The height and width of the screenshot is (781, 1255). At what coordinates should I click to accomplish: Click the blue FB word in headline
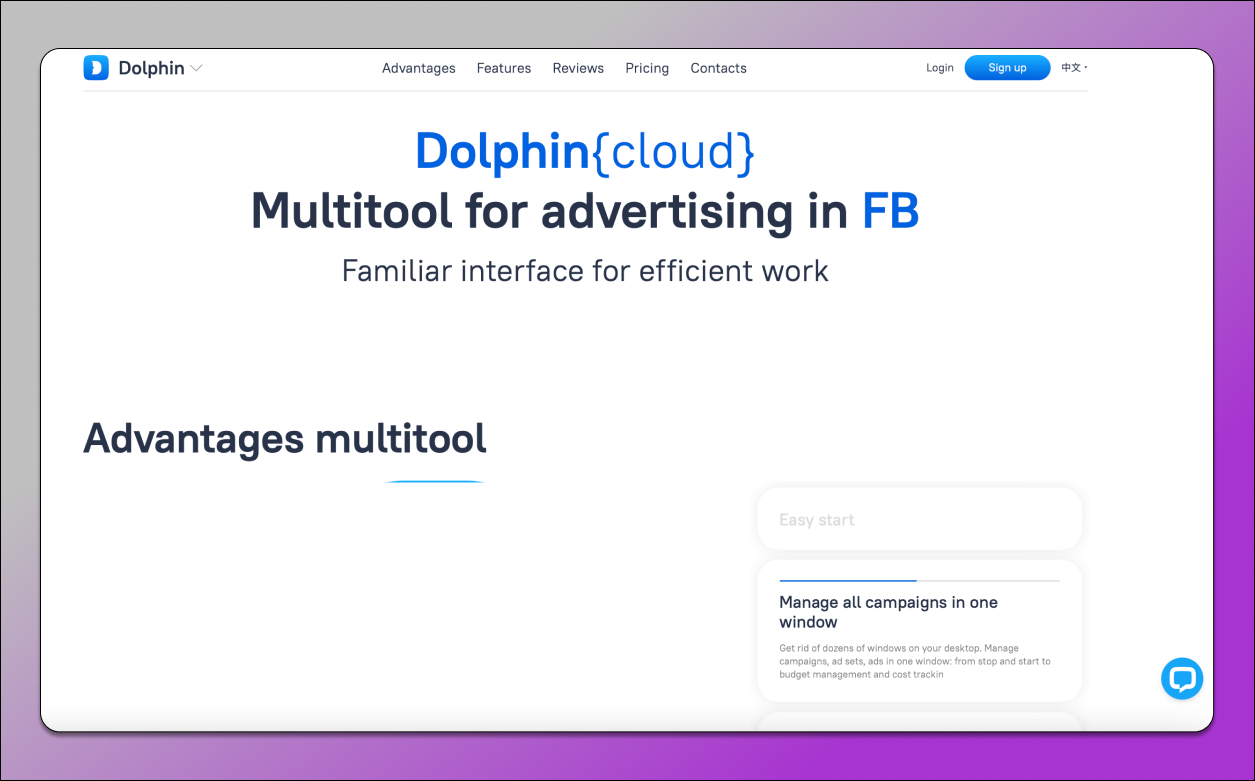(x=890, y=211)
